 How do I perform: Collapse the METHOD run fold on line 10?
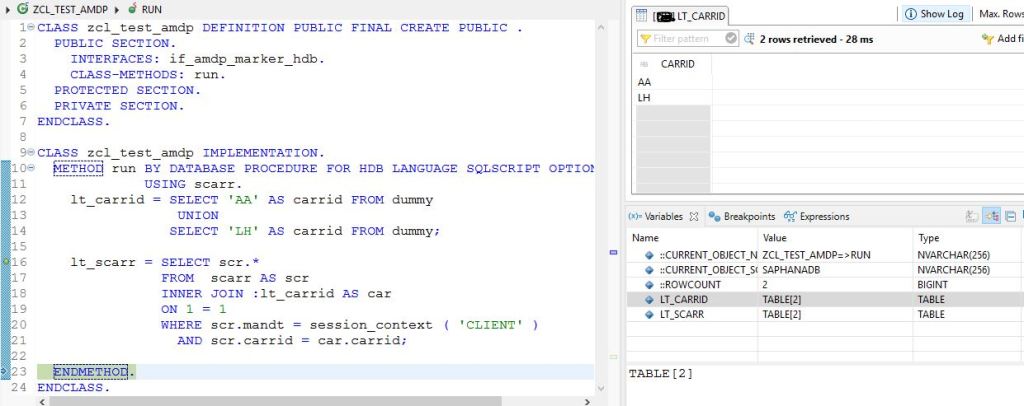coord(31,169)
